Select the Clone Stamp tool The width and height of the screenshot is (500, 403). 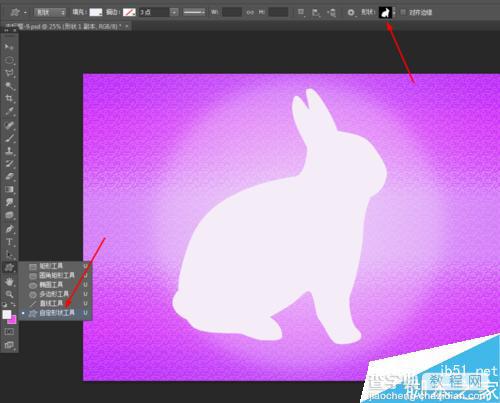(x=9, y=151)
